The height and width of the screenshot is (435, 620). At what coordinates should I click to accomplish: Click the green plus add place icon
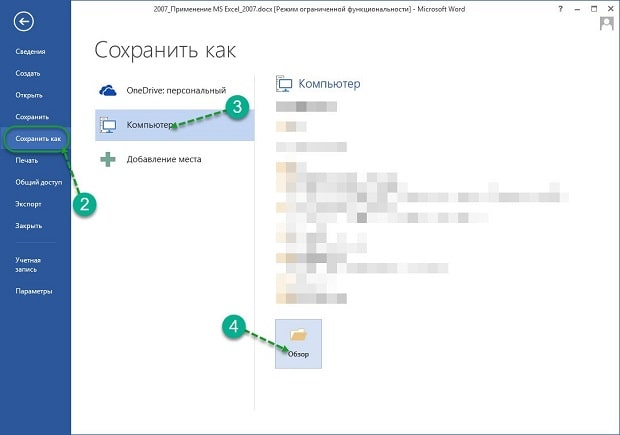[108, 159]
